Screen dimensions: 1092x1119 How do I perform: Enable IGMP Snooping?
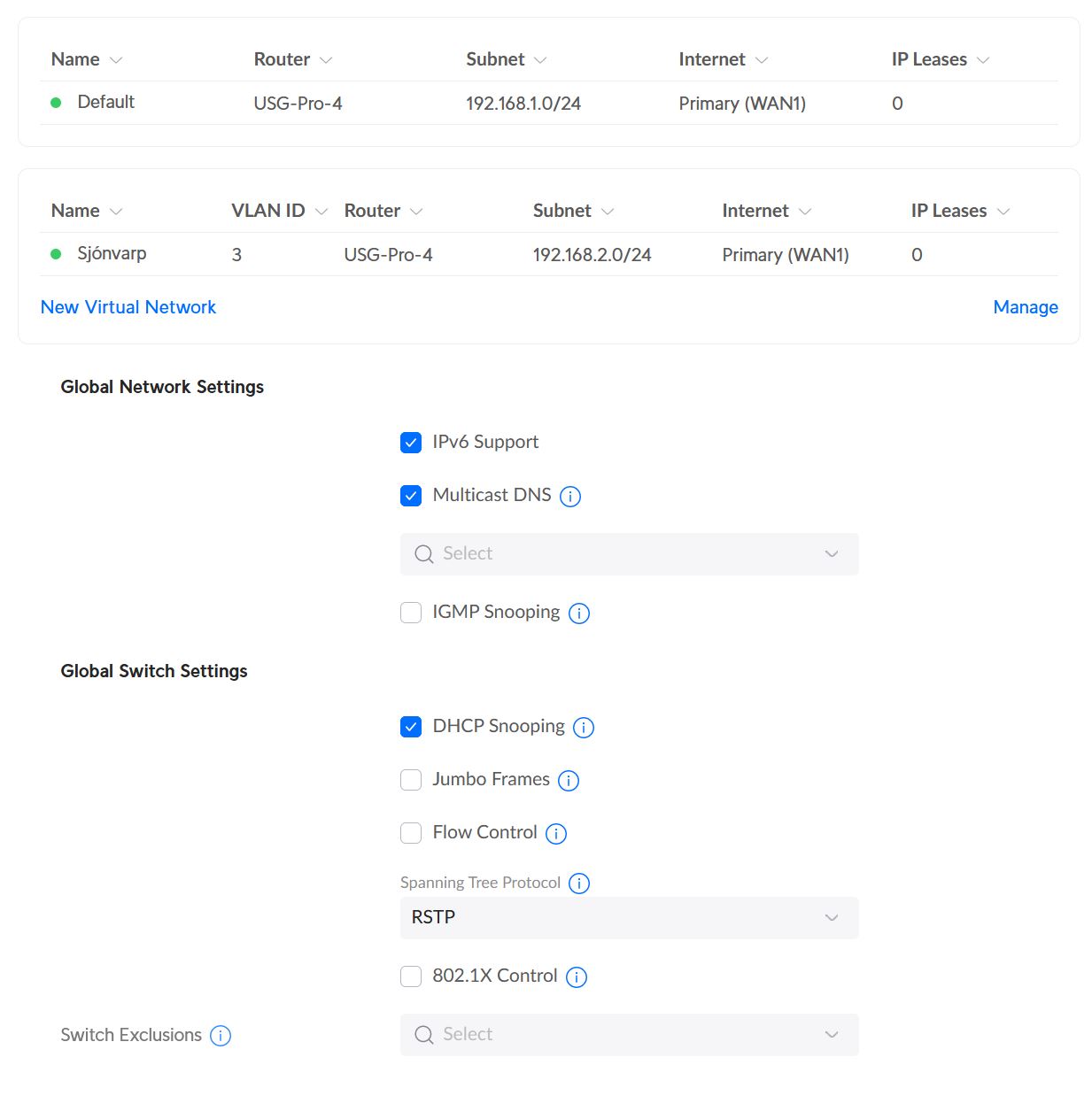click(411, 613)
